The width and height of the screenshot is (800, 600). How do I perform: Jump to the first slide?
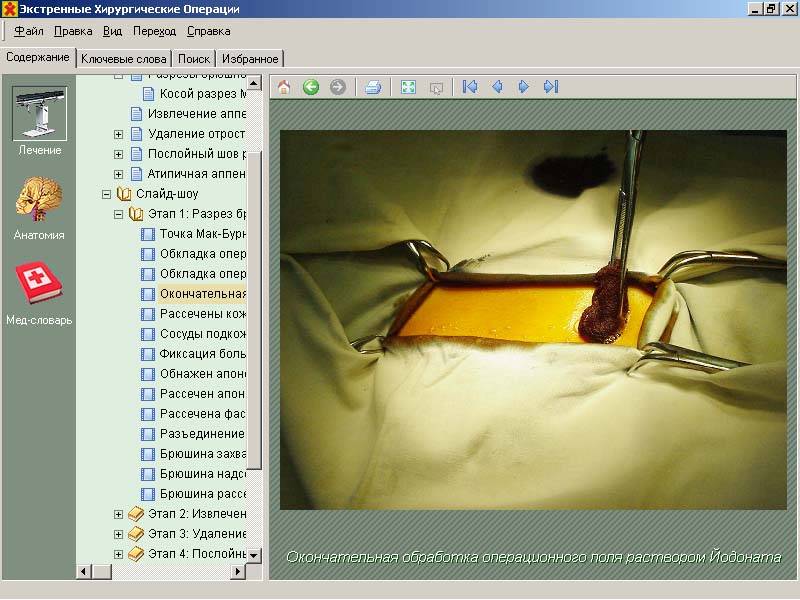coord(470,87)
